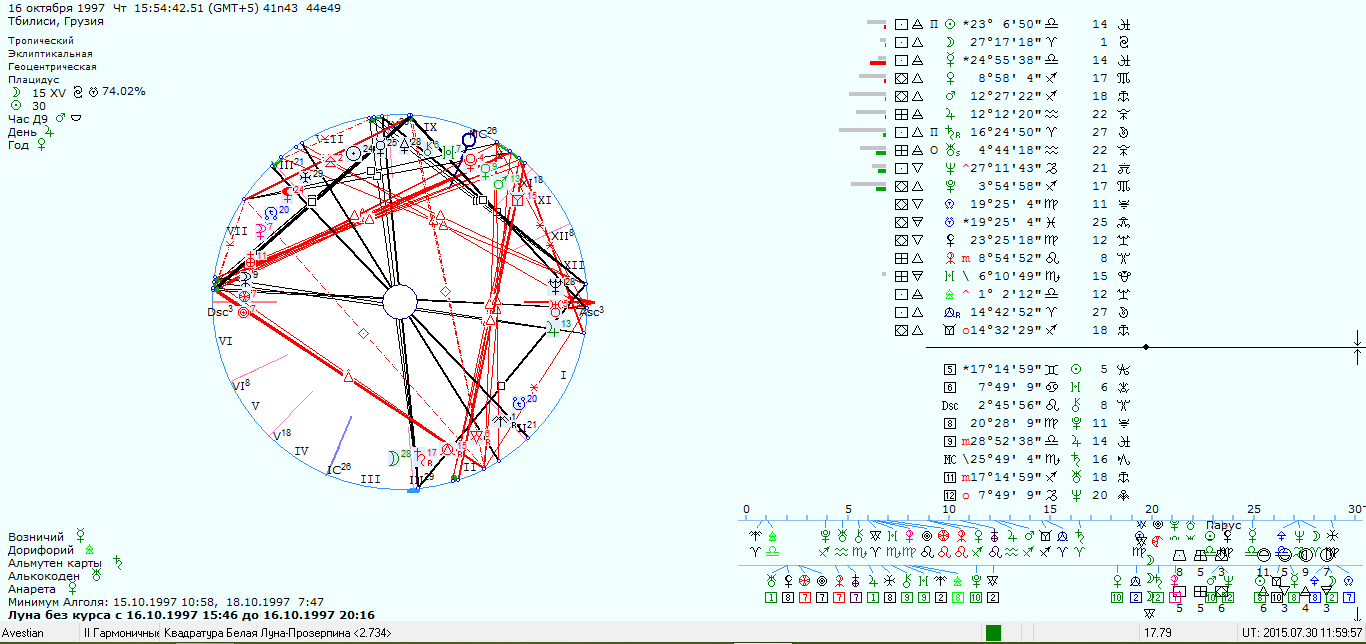Screen dimensions: 1366x644
Task: Select the Mars glyph in the 12°27'22" row
Action: (950, 96)
